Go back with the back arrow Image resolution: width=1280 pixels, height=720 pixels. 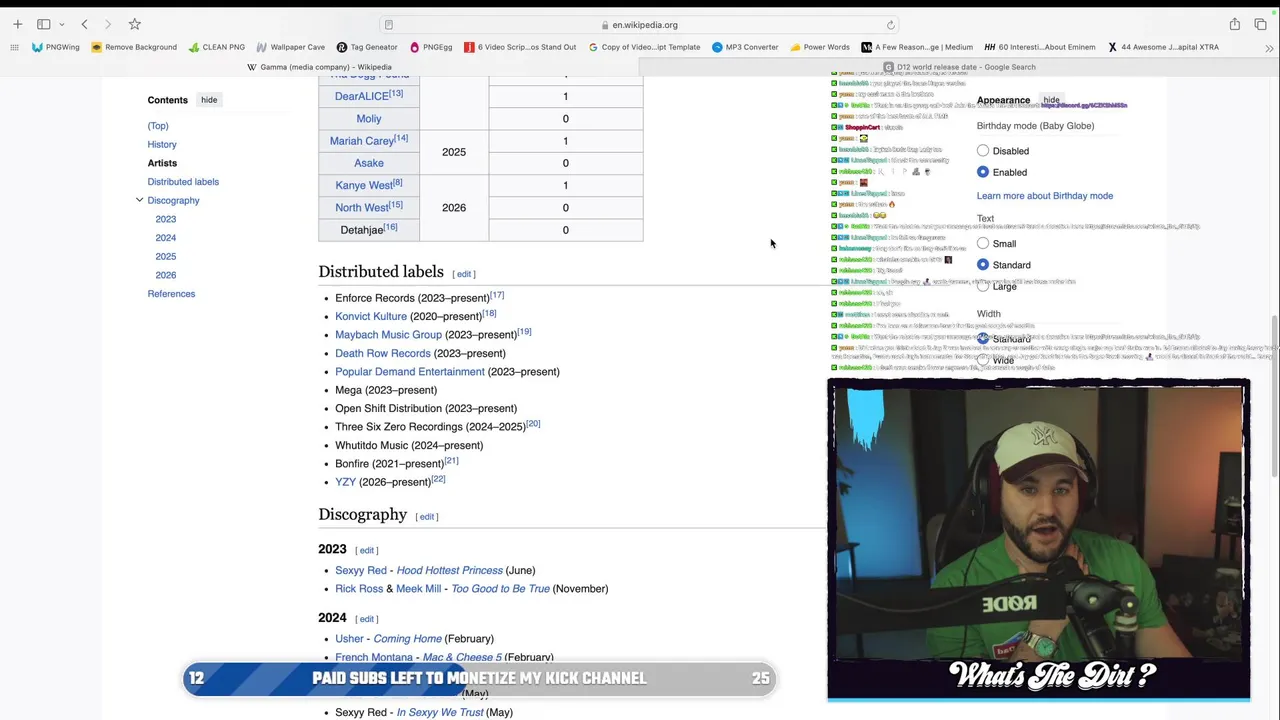pyautogui.click(x=85, y=24)
